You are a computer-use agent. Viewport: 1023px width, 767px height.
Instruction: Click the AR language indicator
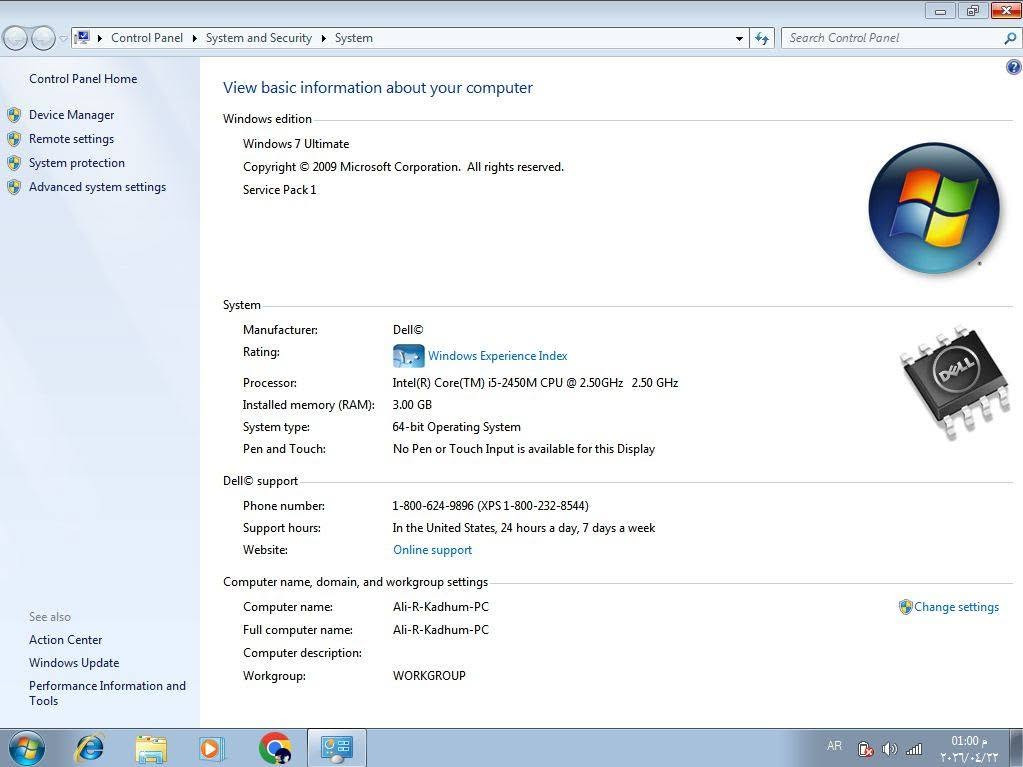coord(834,746)
